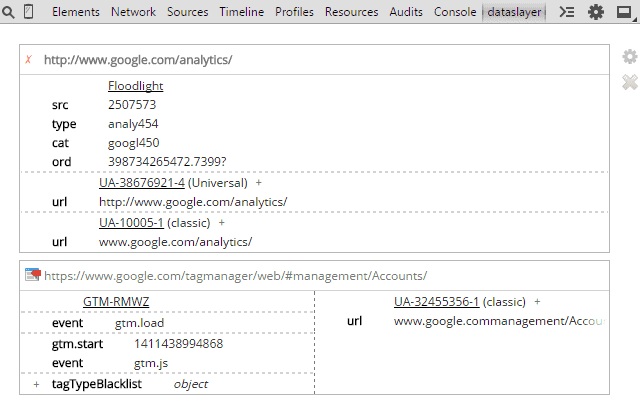Select src value 2507573
The height and width of the screenshot is (400, 640).
[132, 105]
